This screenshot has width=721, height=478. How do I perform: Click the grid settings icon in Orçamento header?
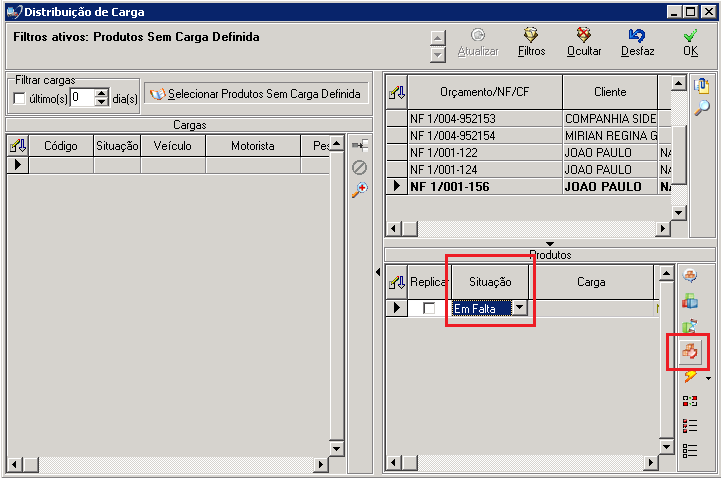(x=397, y=93)
